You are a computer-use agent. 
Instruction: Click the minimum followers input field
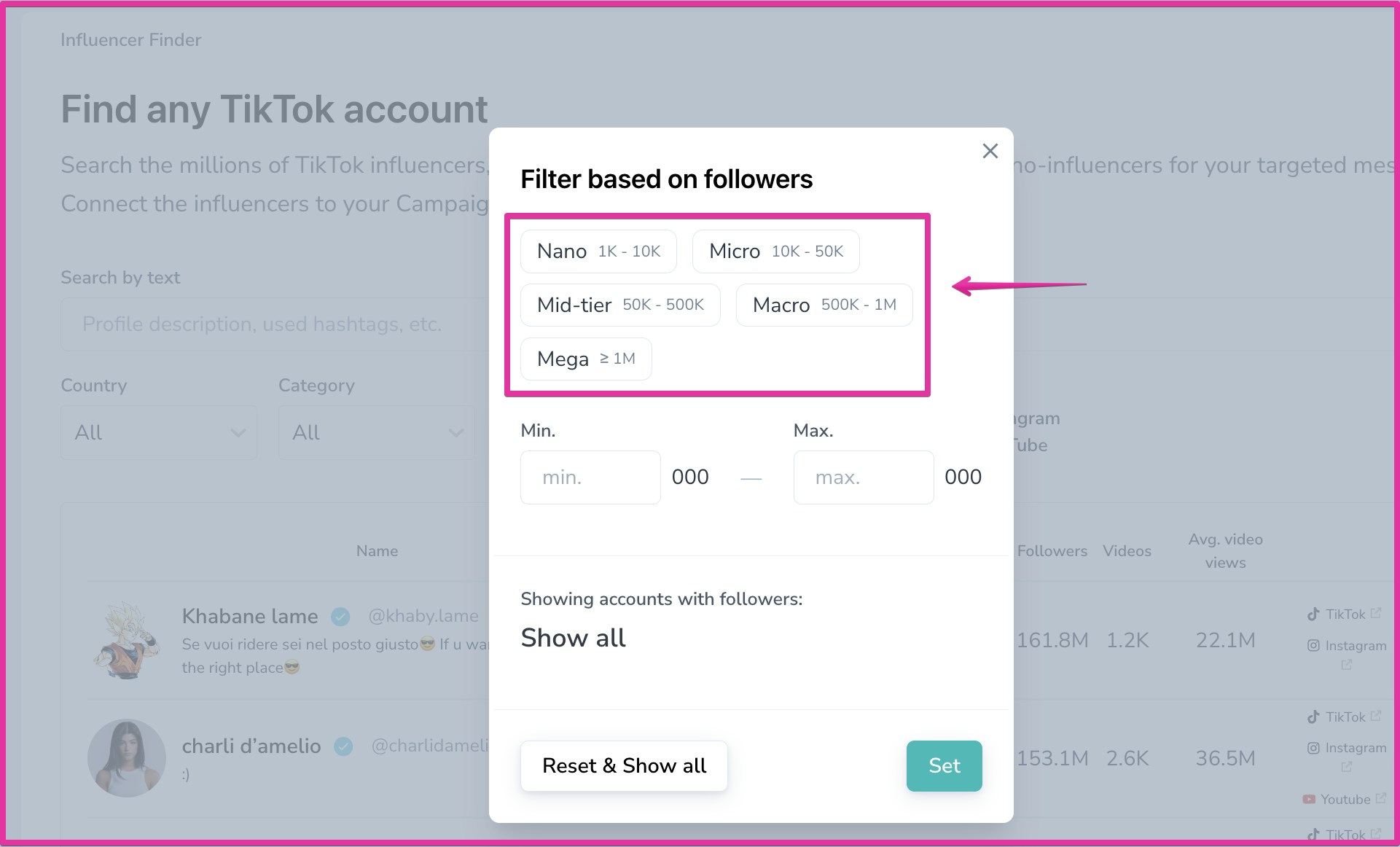point(590,477)
